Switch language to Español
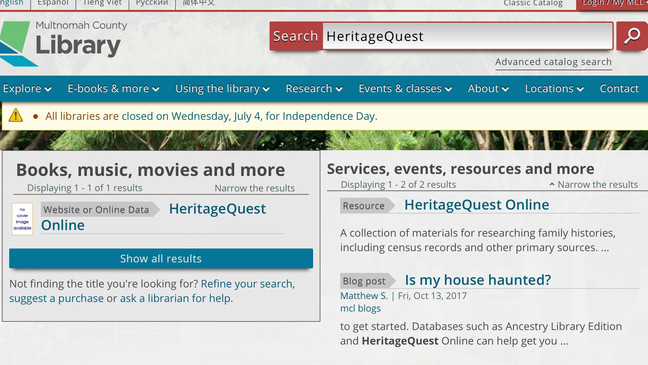This screenshot has height=365, width=648. click(53, 3)
